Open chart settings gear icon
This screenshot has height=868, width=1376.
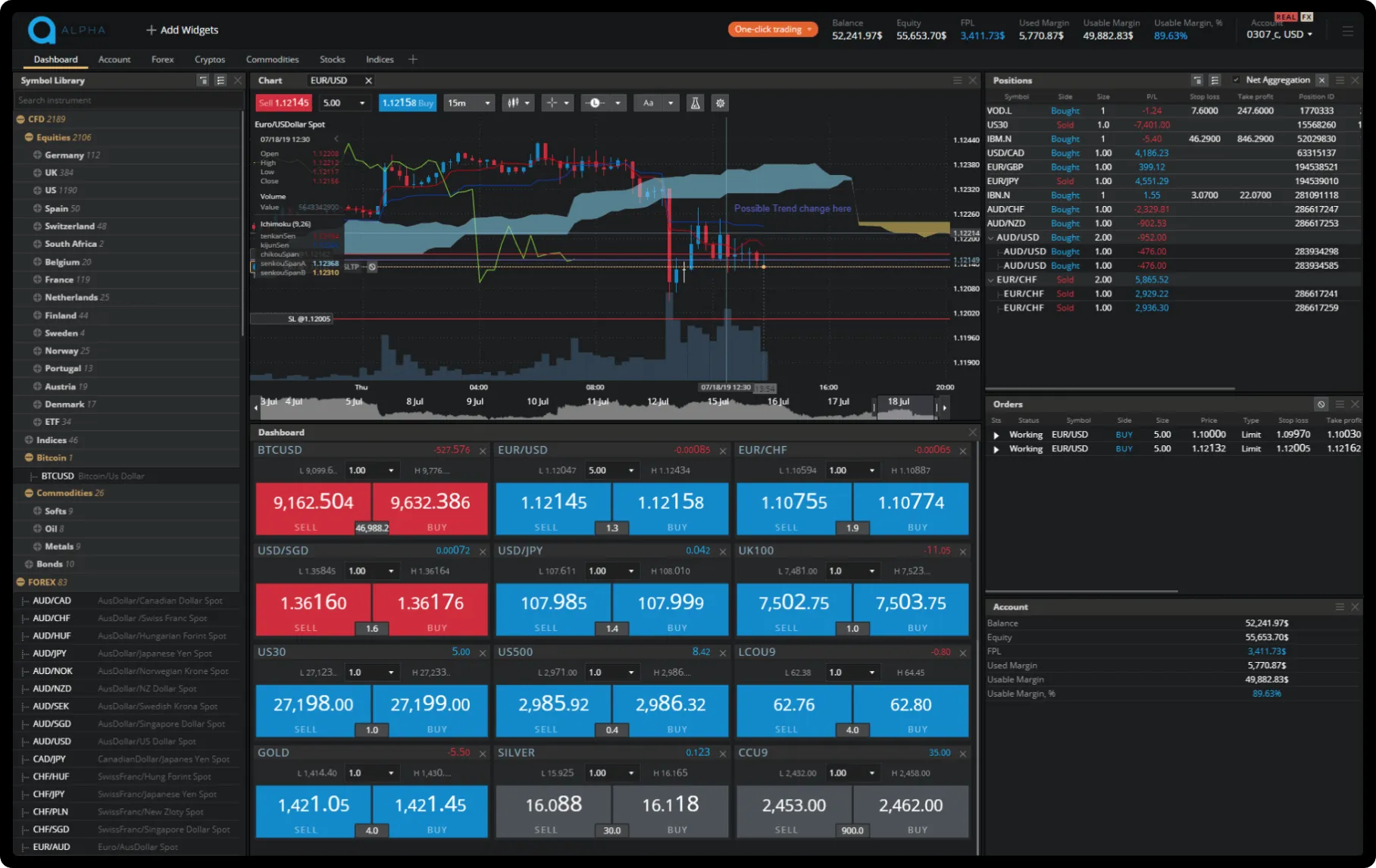(x=718, y=102)
